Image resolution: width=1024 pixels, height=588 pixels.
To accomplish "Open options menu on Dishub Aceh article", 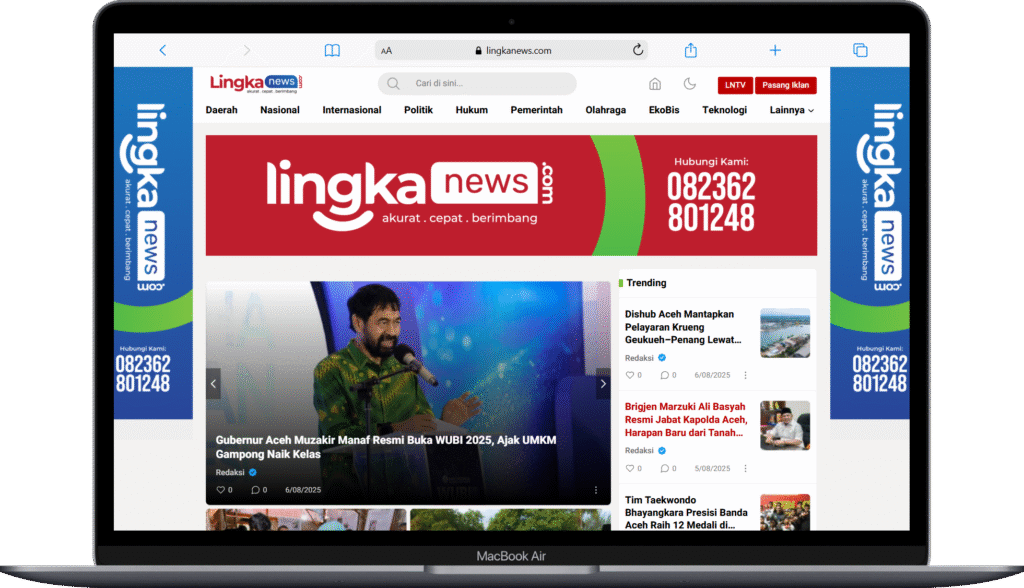I will click(745, 375).
